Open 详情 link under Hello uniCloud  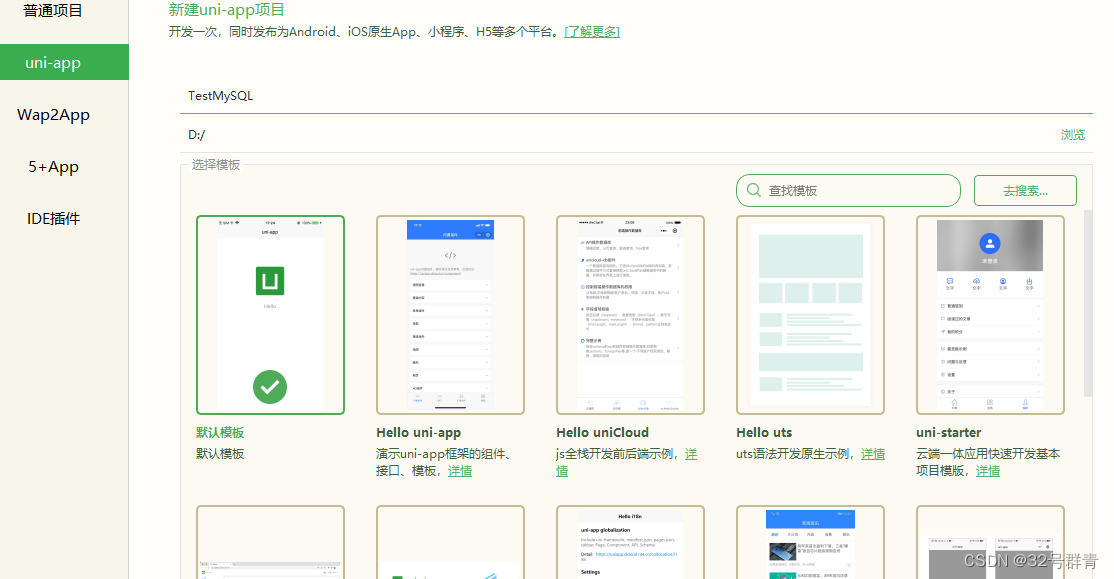point(691,454)
